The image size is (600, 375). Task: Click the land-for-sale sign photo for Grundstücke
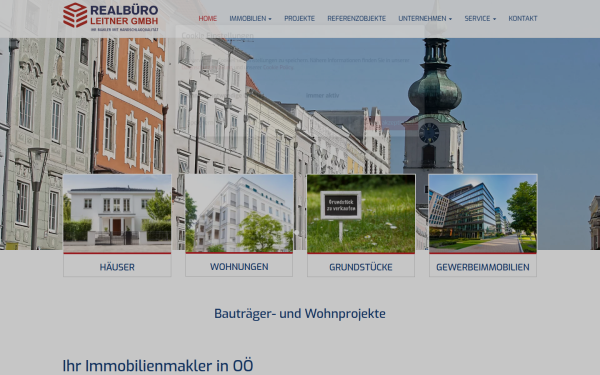coord(361,214)
